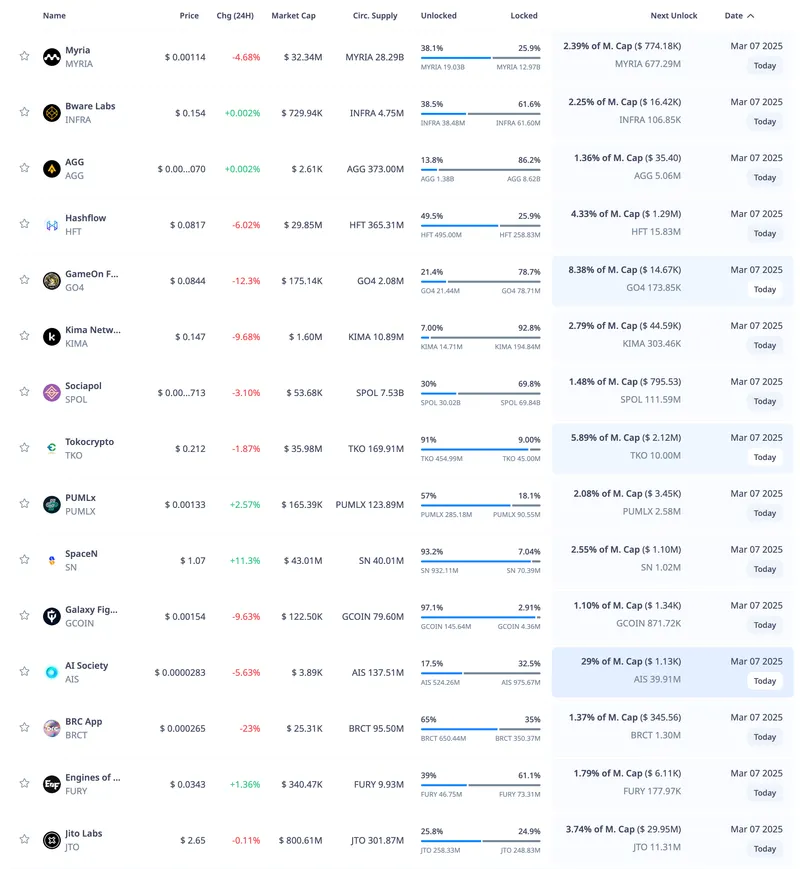Viewport: 800px width, 869px height.
Task: Click the Tokocrypto token logo
Action: coord(52,449)
